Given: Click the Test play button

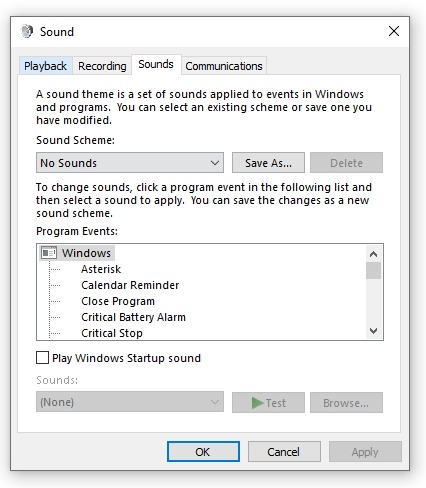Looking at the screenshot, I should [268, 403].
